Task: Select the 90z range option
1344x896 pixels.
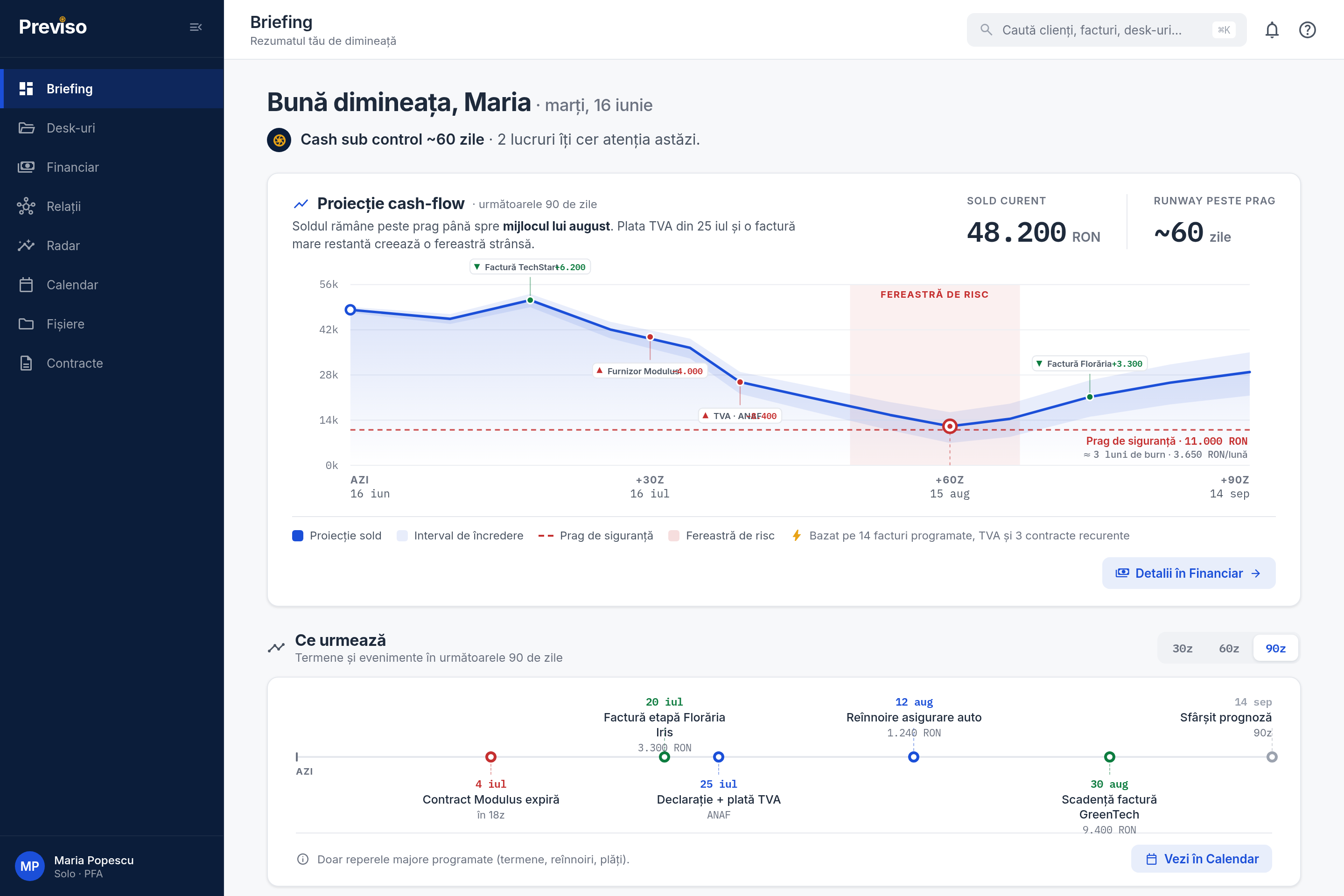Action: coord(1275,649)
